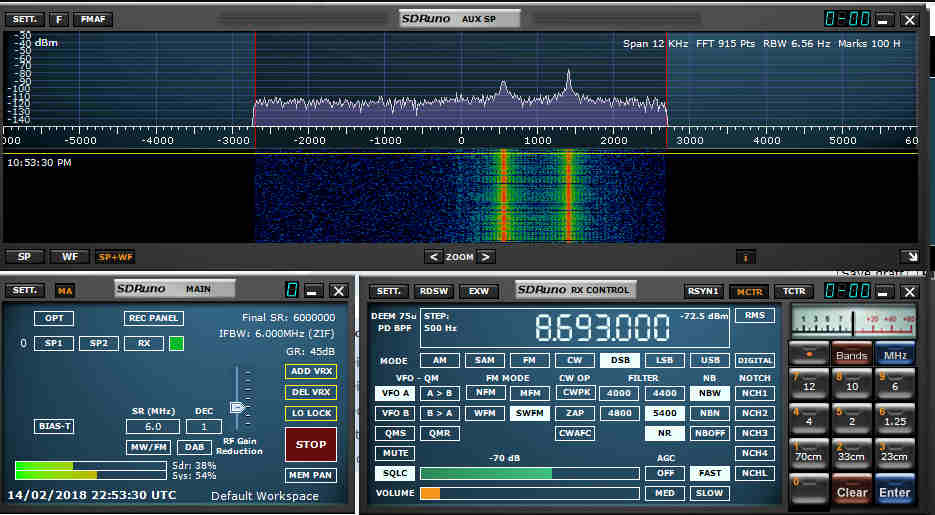Enable the NR noise reduction button

[x=664, y=433]
